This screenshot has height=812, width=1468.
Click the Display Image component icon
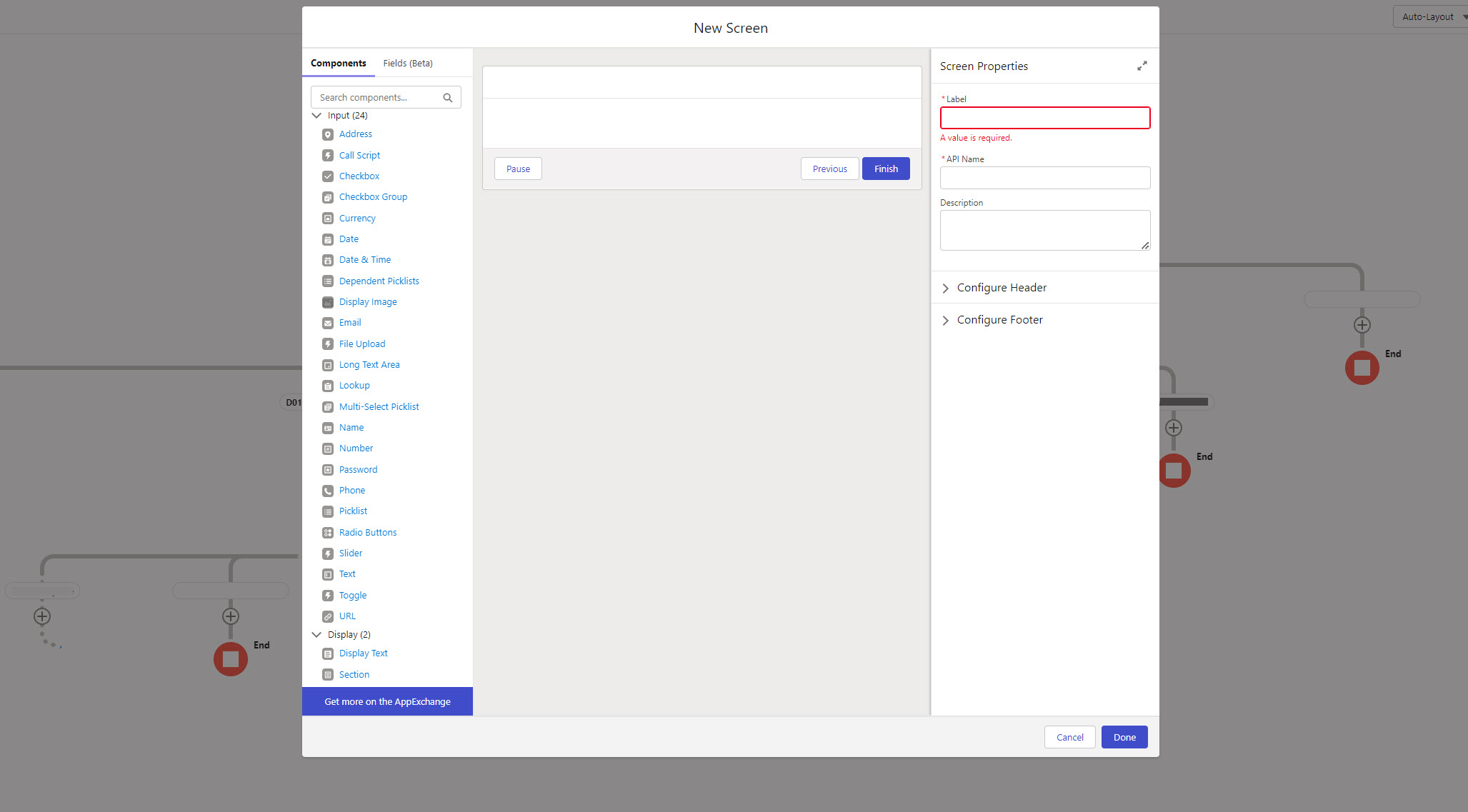tap(328, 302)
